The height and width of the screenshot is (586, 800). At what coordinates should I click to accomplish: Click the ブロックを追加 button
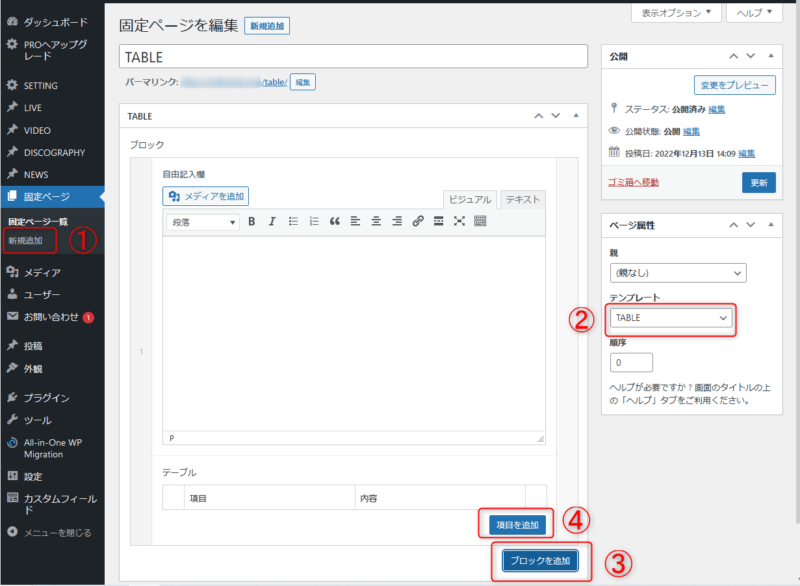click(540, 560)
